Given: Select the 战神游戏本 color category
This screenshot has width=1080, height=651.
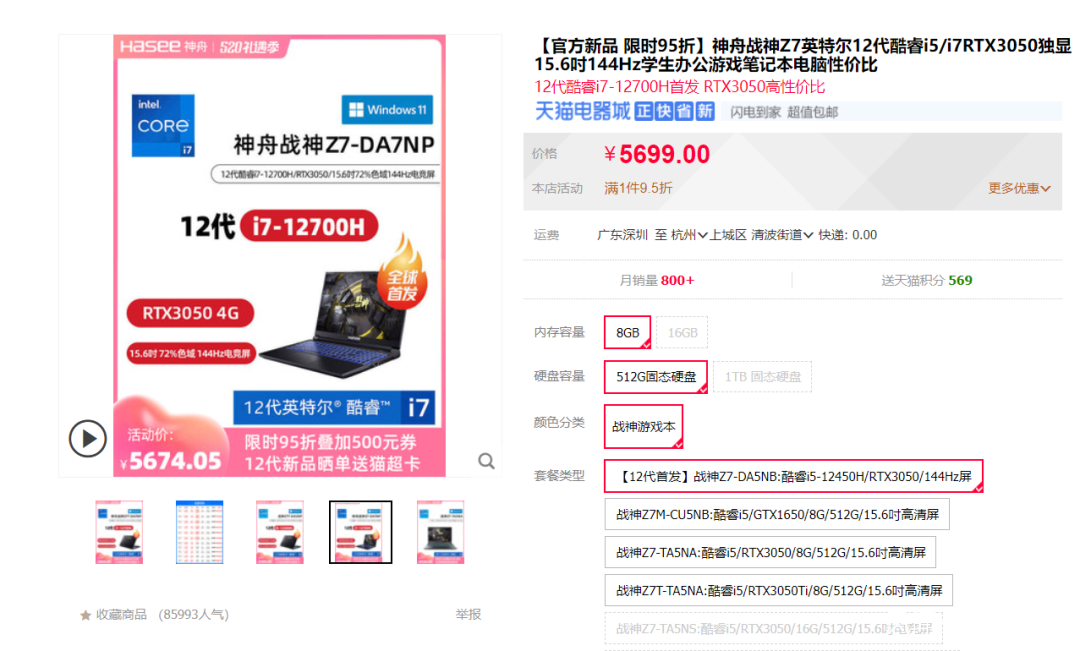Looking at the screenshot, I should click(643, 426).
